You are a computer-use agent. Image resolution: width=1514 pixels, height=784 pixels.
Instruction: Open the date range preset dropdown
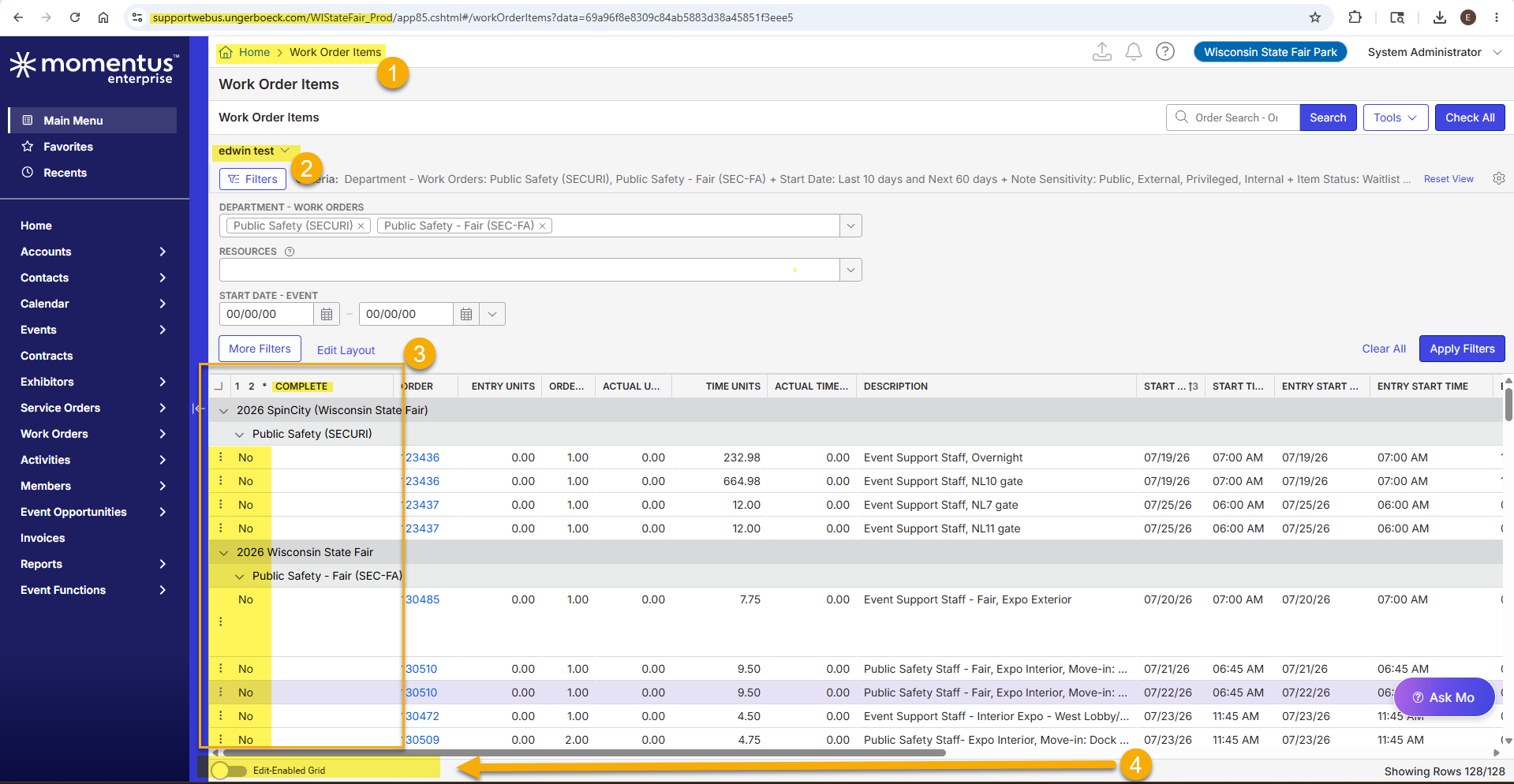tap(492, 314)
